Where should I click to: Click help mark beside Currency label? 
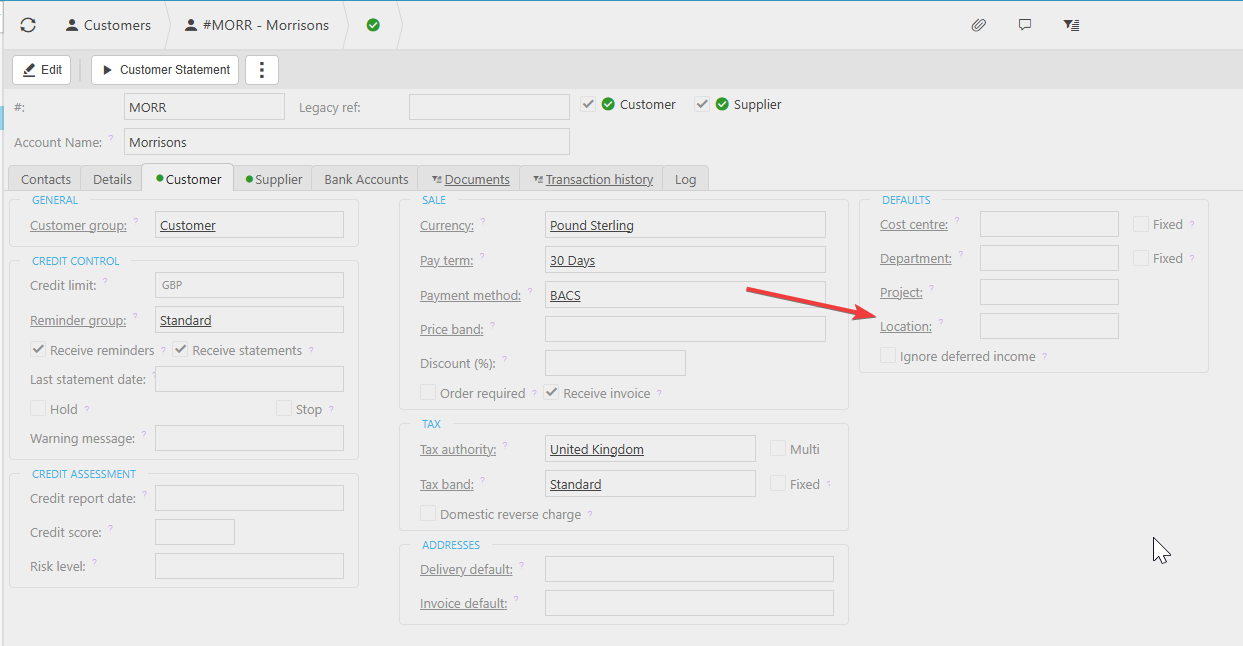pos(483,221)
